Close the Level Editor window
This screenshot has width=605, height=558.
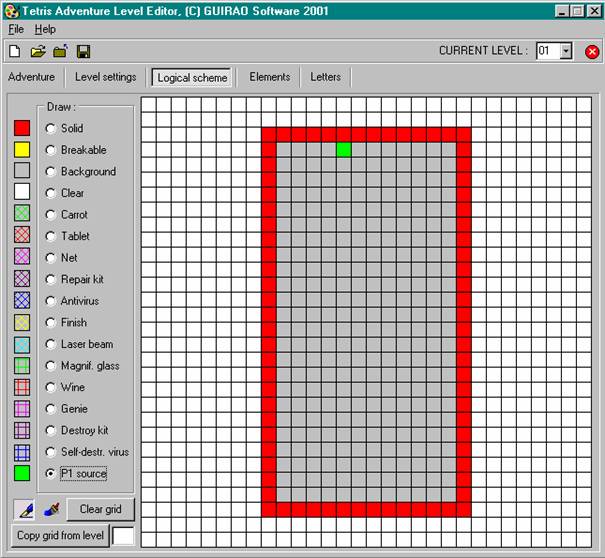coord(594,11)
